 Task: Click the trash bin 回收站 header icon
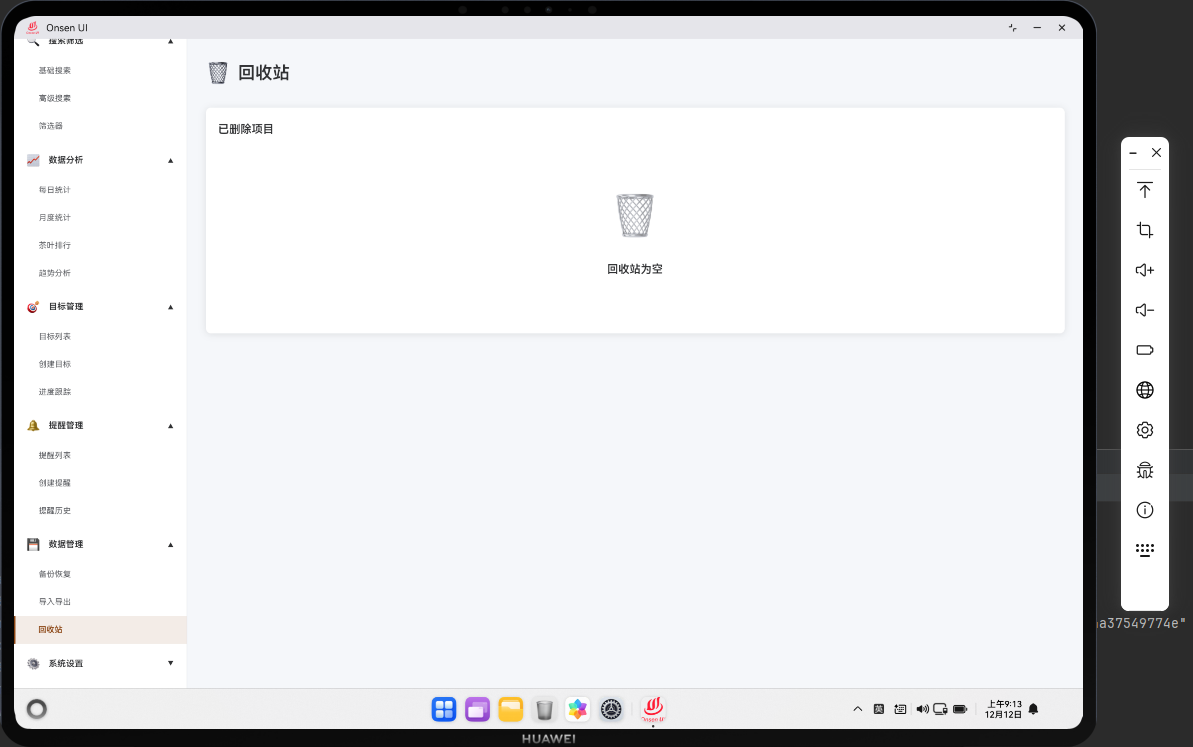point(218,72)
